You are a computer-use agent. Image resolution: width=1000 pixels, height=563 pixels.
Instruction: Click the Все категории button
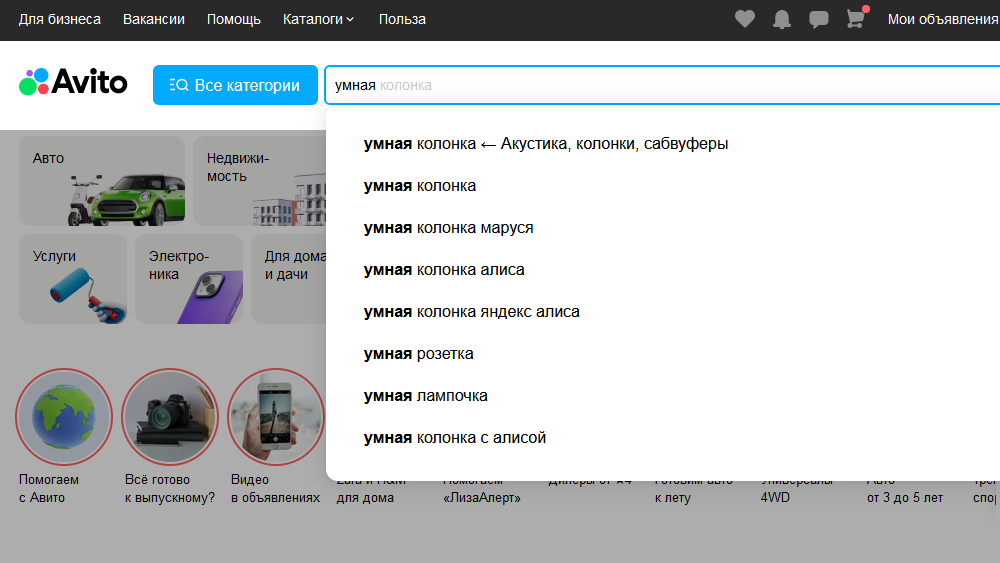point(235,85)
